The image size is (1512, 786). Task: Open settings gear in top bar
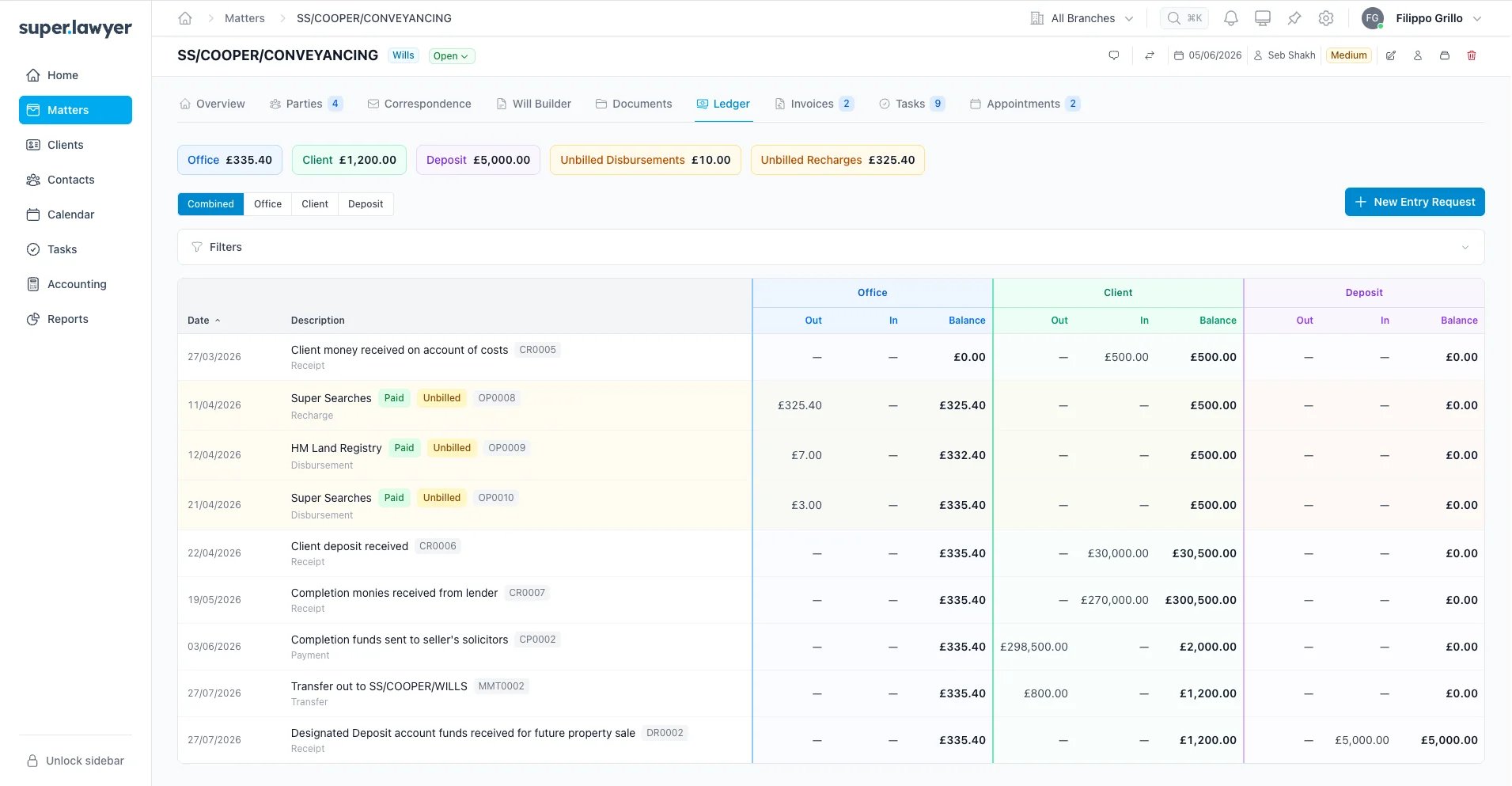[x=1326, y=18]
